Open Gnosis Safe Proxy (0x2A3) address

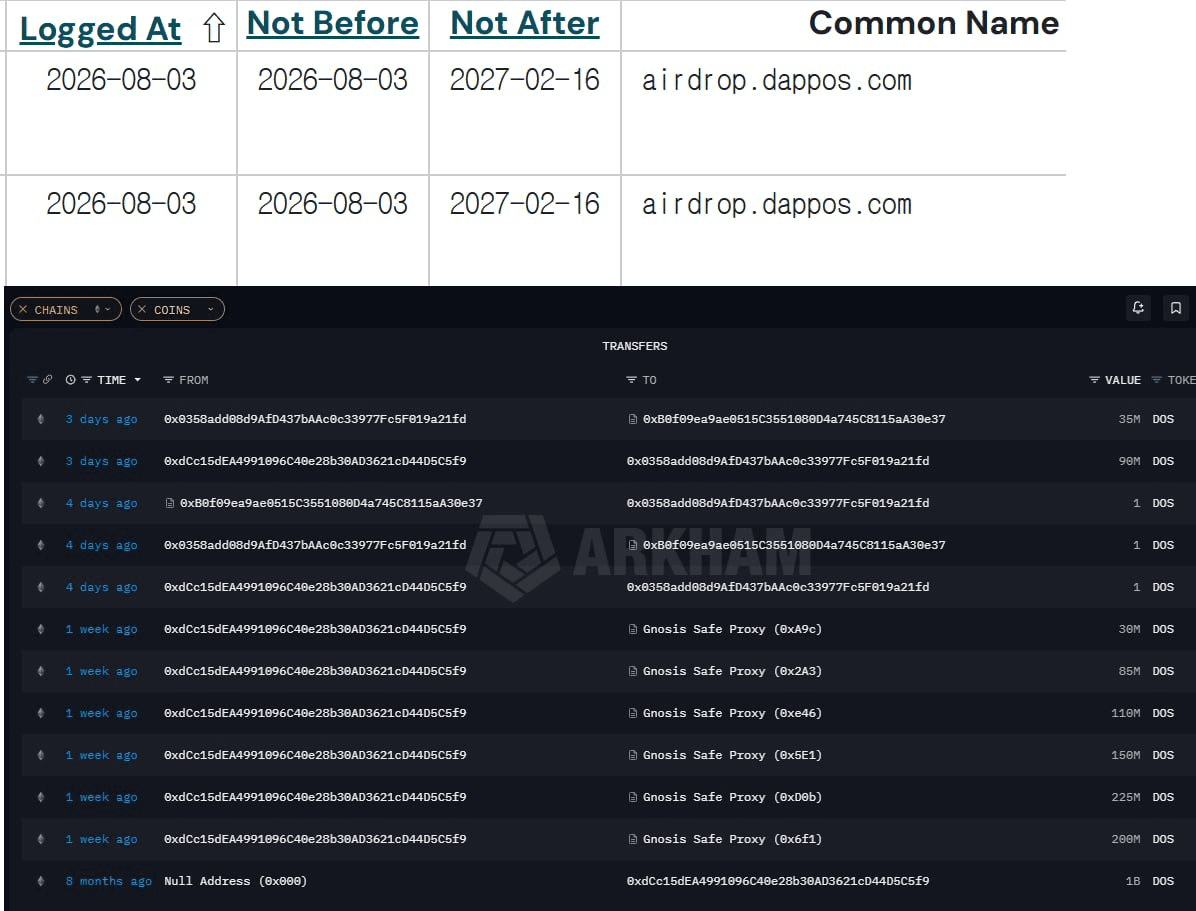click(x=732, y=671)
